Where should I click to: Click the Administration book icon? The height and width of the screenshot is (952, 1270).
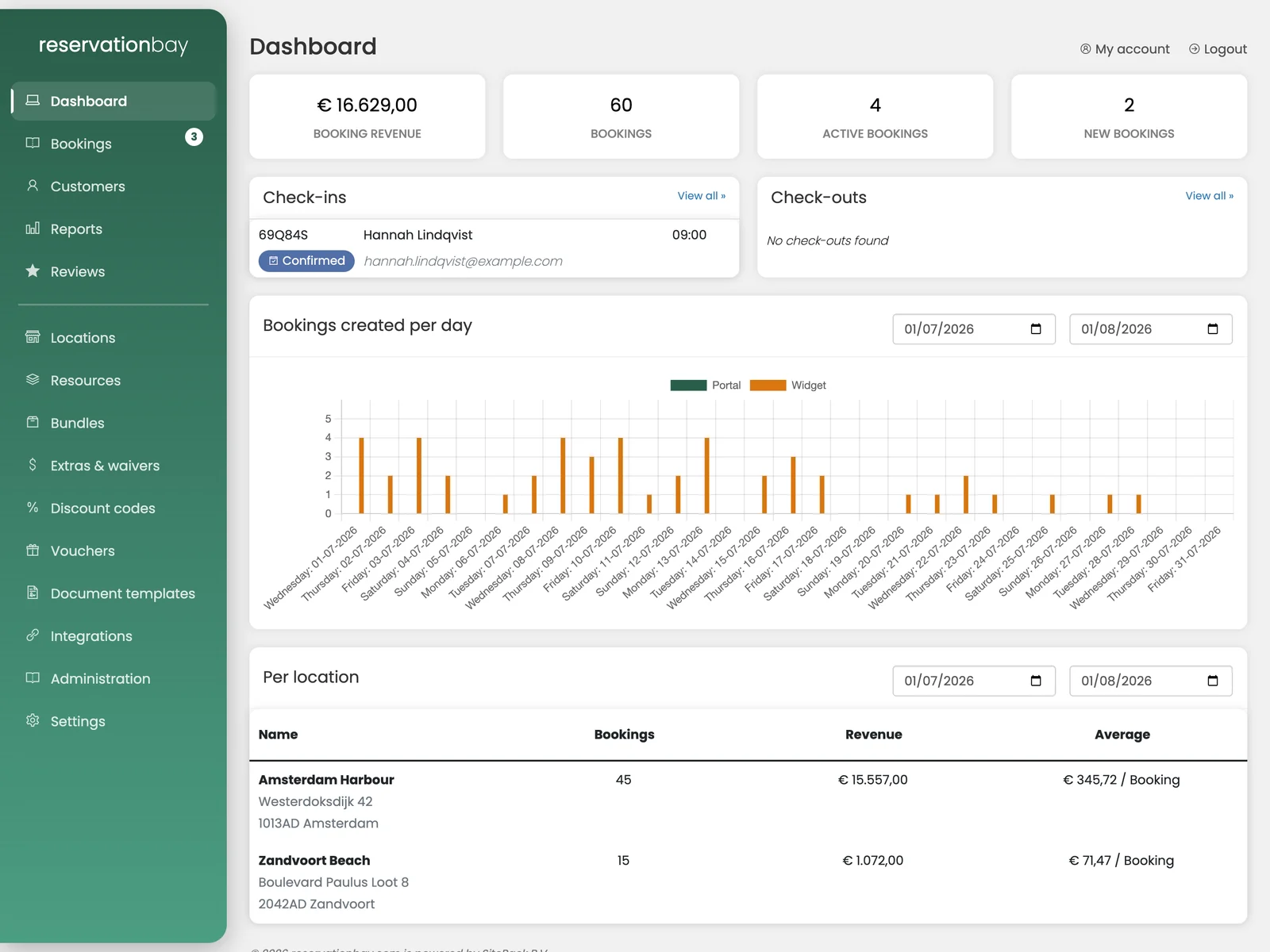click(x=33, y=678)
